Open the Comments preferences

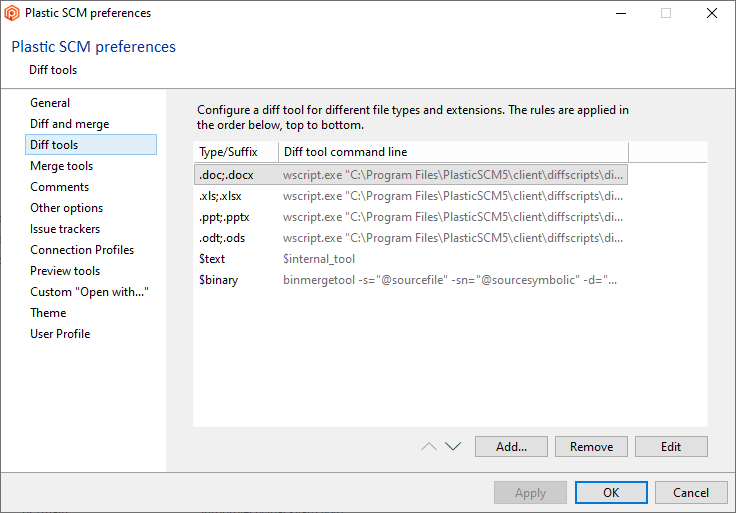[60, 187]
